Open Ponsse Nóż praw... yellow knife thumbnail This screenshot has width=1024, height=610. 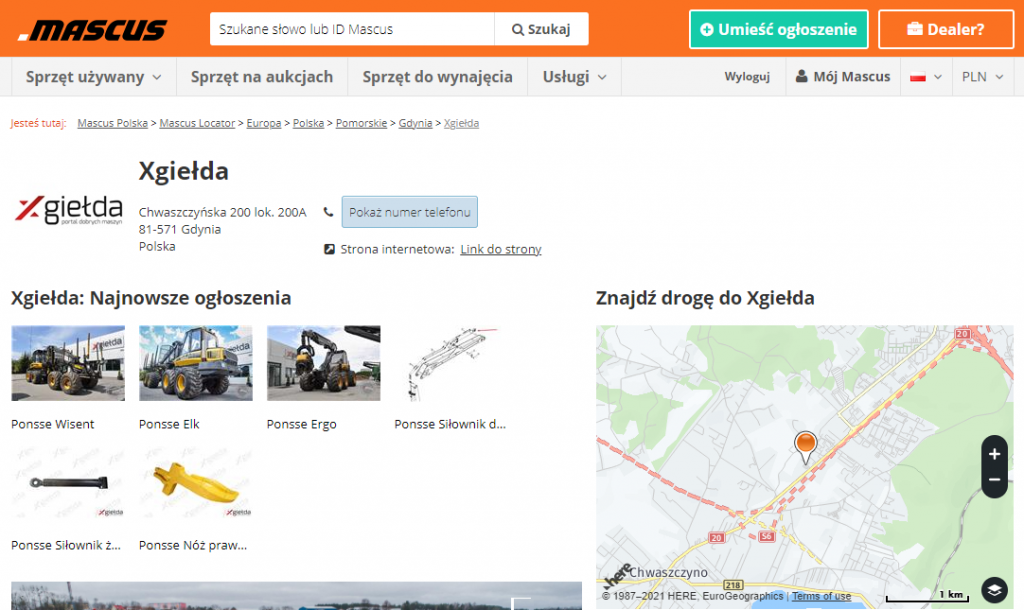pos(196,483)
